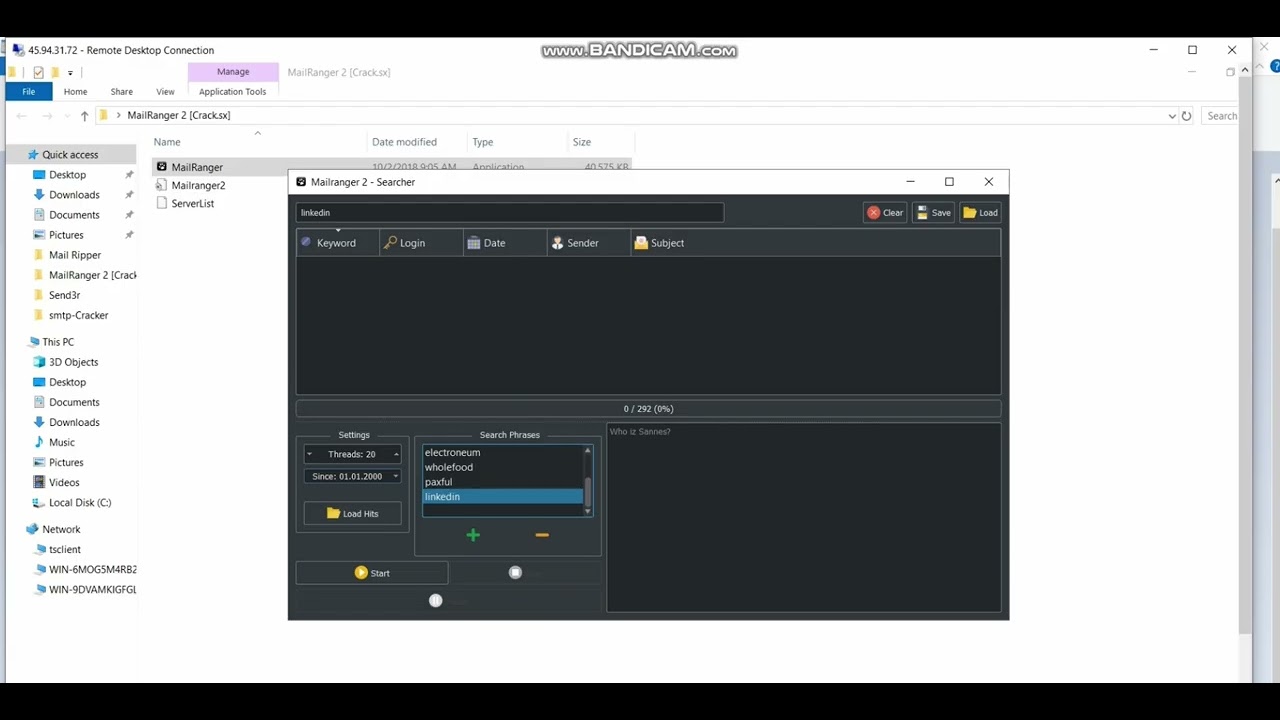
Task: Sort files by Name column
Action: click(167, 142)
